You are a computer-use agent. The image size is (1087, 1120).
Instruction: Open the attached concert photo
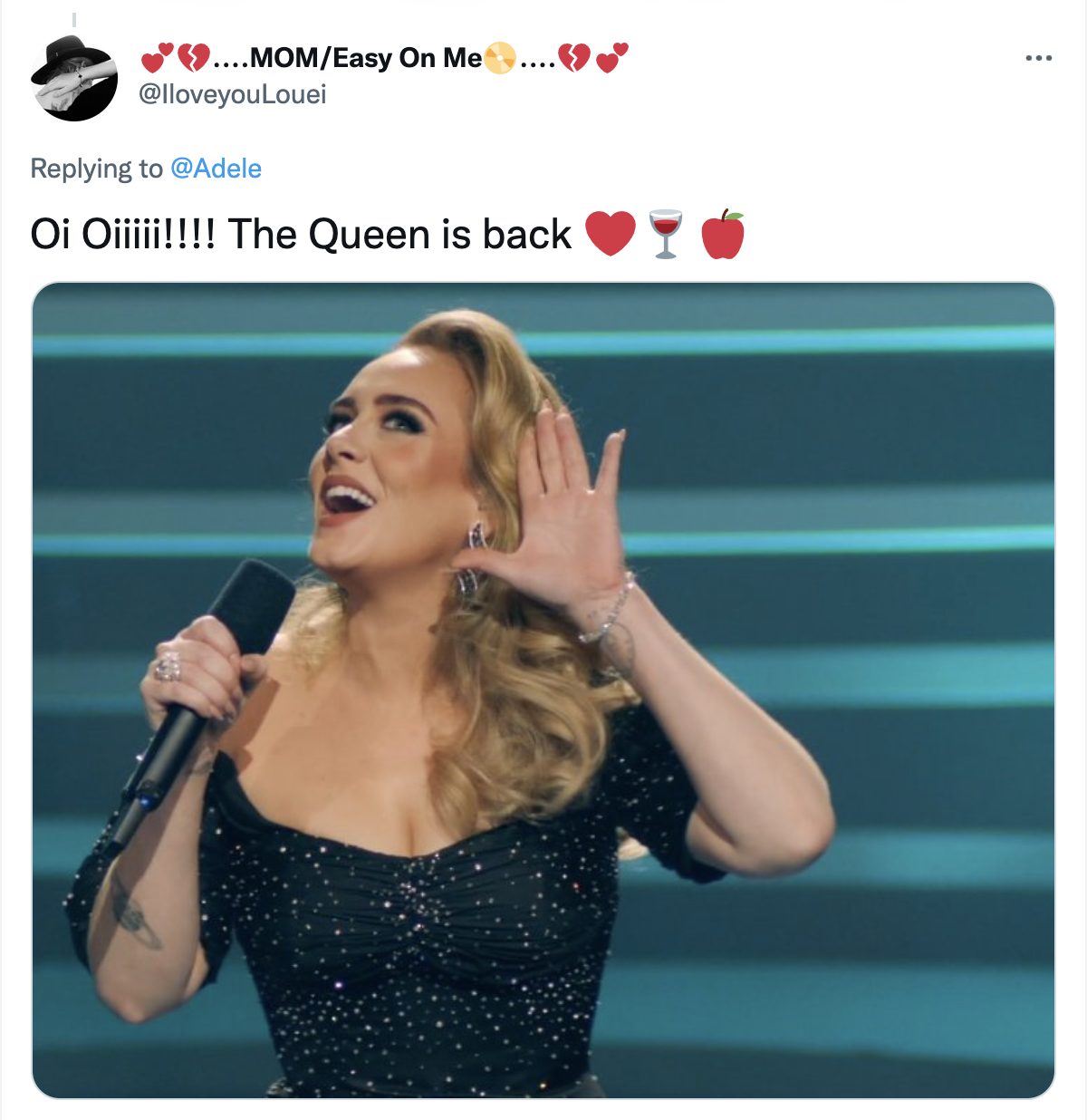click(x=543, y=690)
